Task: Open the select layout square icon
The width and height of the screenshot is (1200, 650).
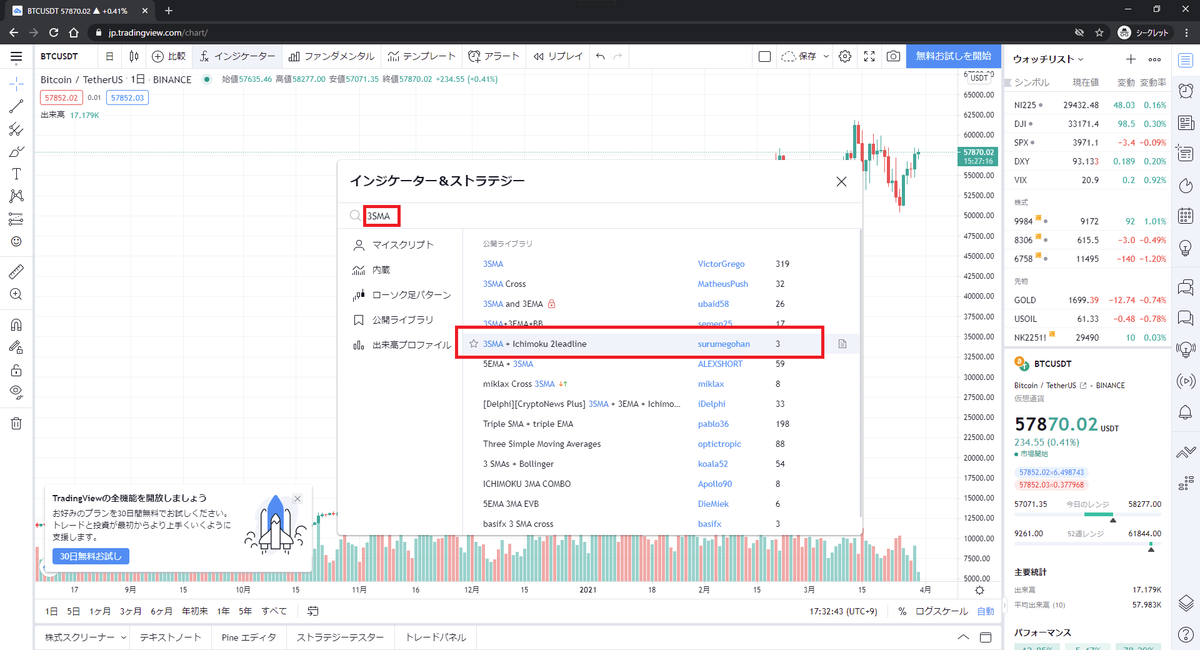Action: (764, 57)
